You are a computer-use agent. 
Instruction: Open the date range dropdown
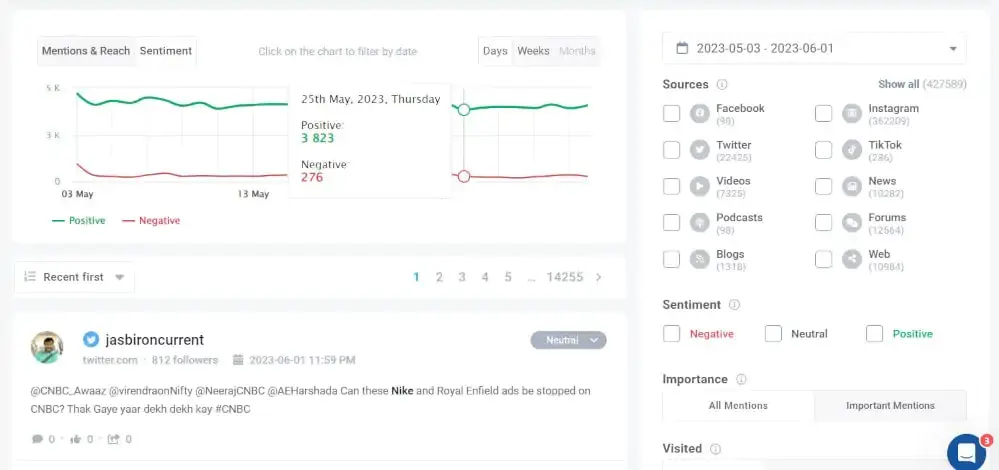point(814,48)
